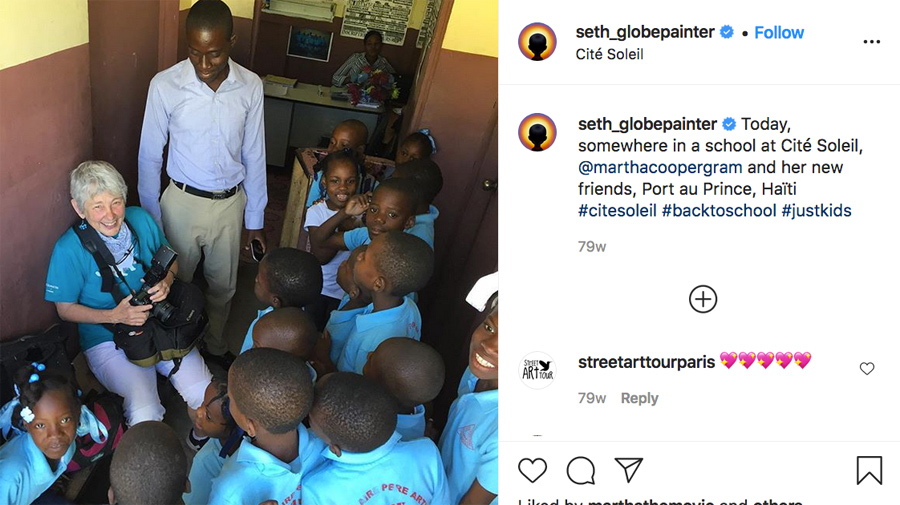
Task: Reply to the streetarttourparis comment
Action: (639, 398)
